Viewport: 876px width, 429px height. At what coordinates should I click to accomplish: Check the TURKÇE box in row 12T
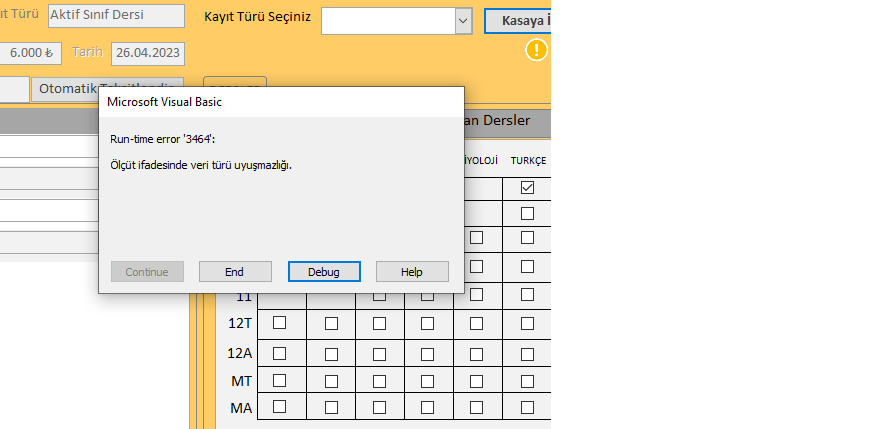tap(527, 323)
